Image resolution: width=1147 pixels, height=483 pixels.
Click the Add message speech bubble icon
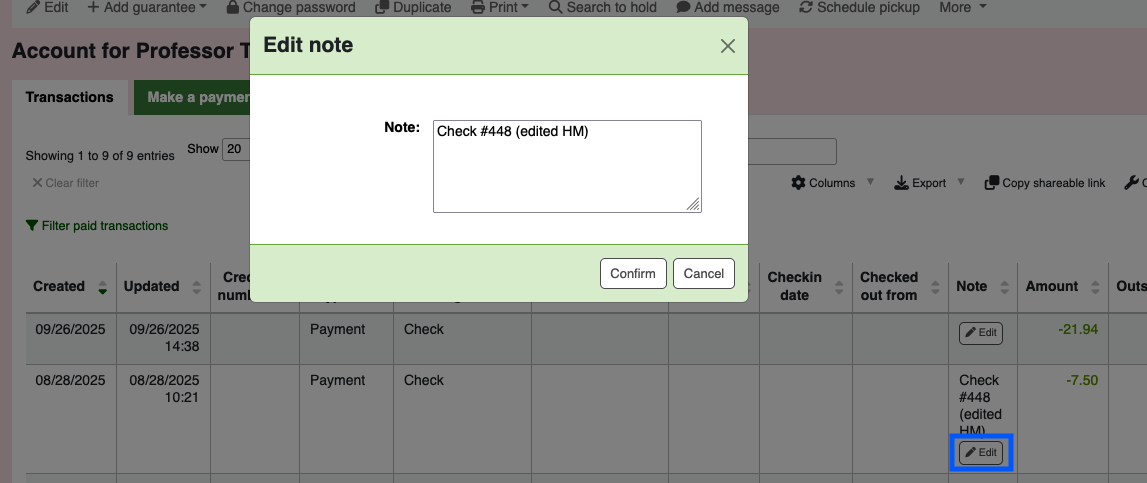pos(683,7)
